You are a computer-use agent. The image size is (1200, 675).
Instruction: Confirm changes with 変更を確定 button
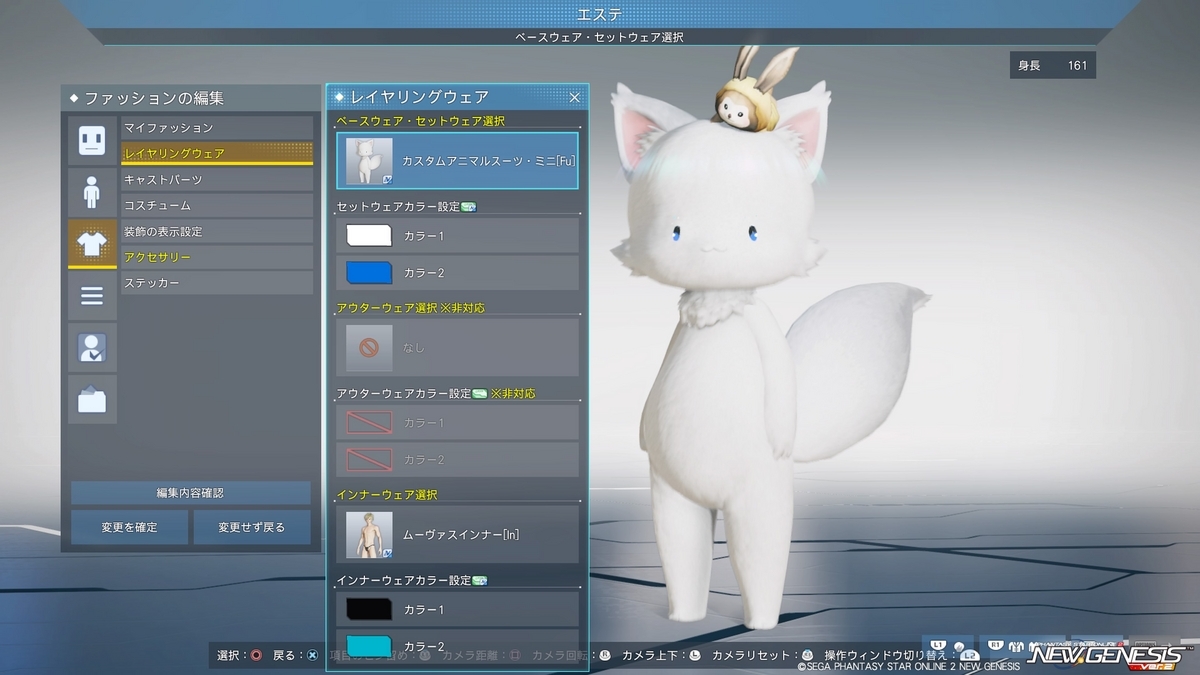click(x=129, y=527)
